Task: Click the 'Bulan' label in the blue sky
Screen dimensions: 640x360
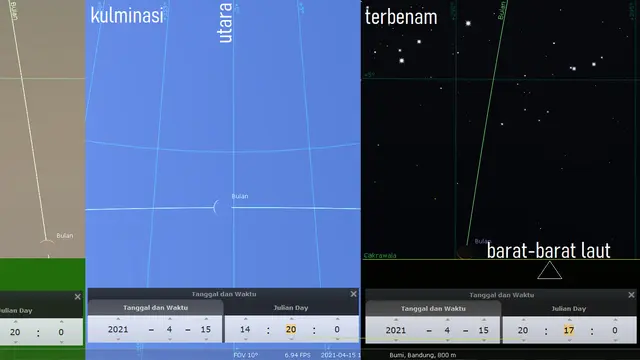Action: coord(240,196)
